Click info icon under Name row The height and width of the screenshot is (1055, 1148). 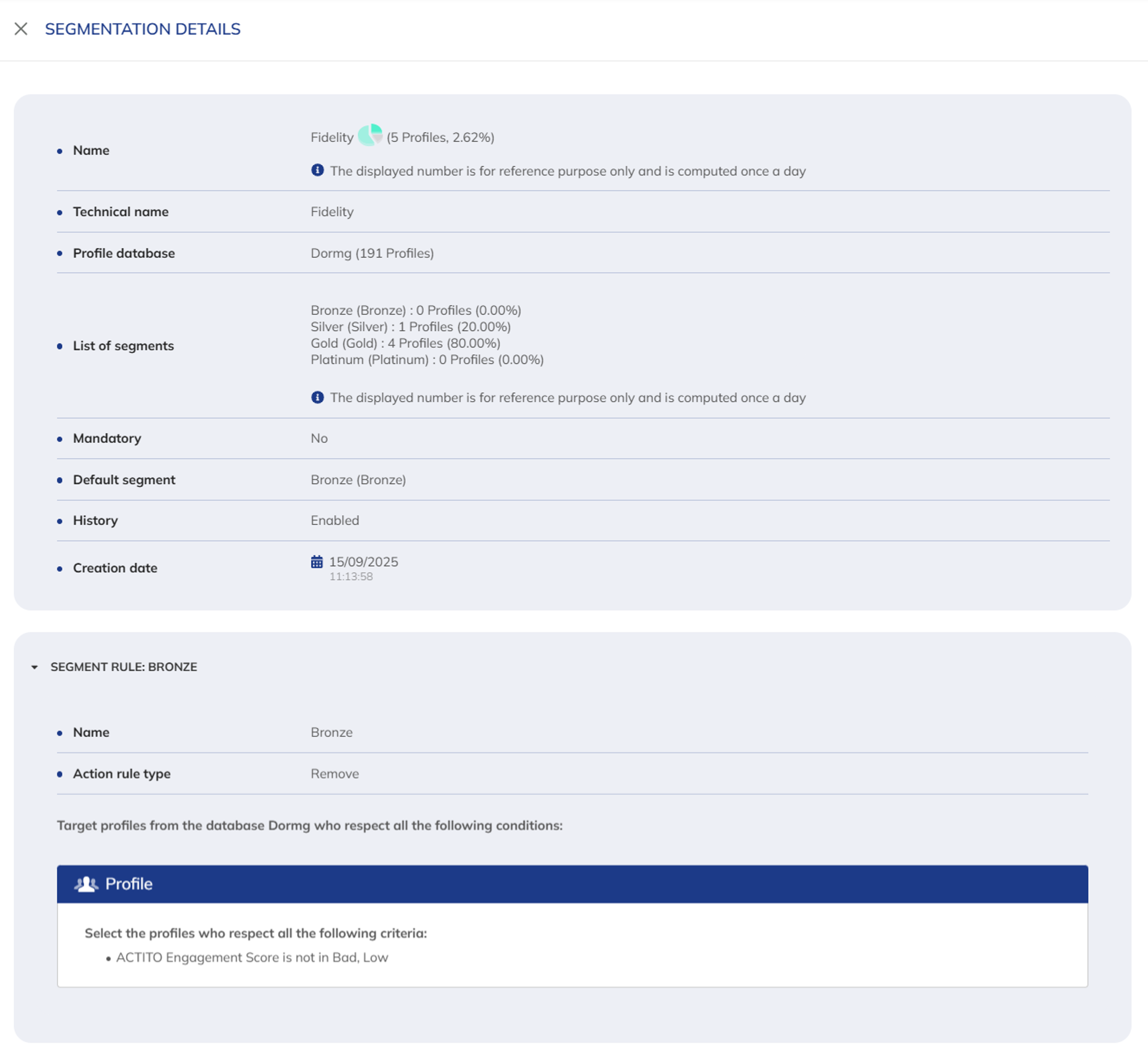317,170
